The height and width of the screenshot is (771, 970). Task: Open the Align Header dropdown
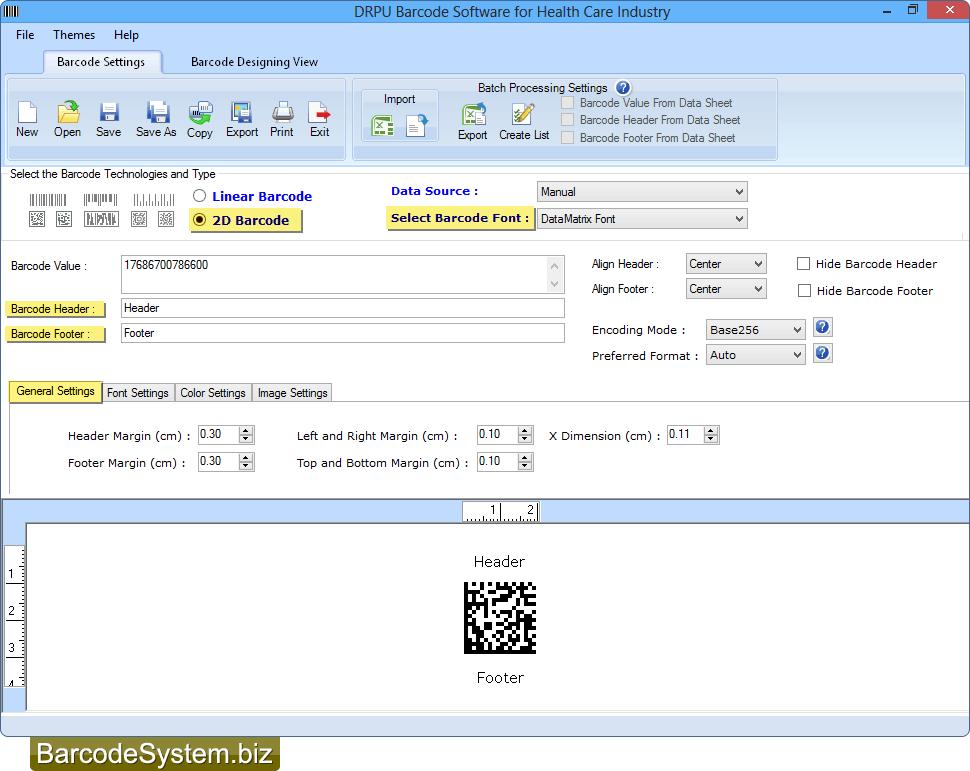click(726, 264)
